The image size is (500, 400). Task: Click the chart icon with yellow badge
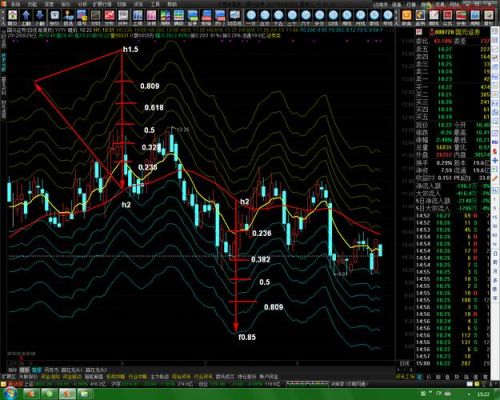pos(82,16)
